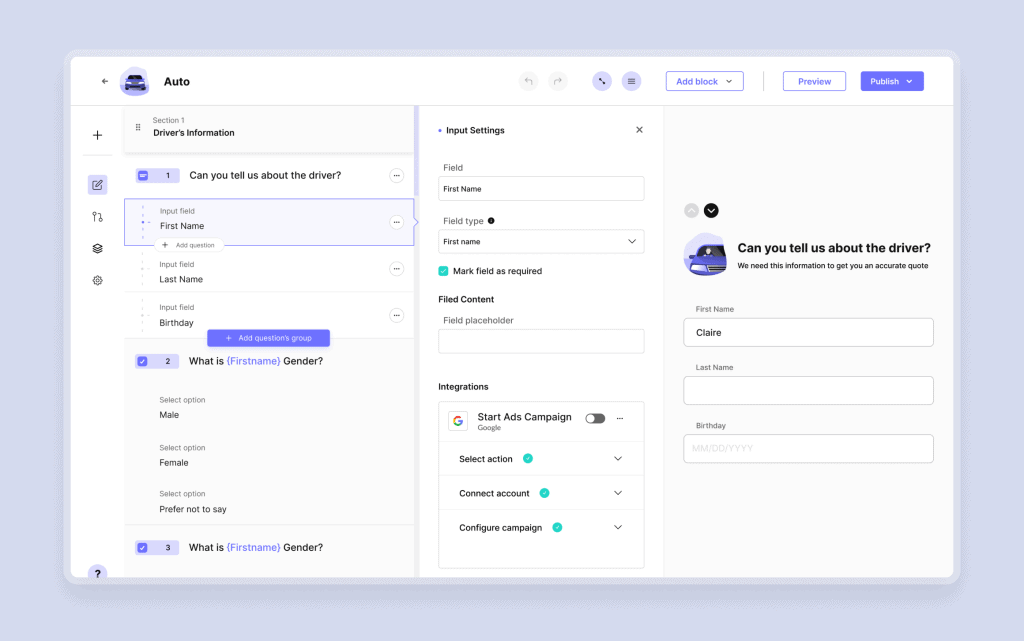Click Add question button
This screenshot has width=1024, height=641.
coord(189,245)
